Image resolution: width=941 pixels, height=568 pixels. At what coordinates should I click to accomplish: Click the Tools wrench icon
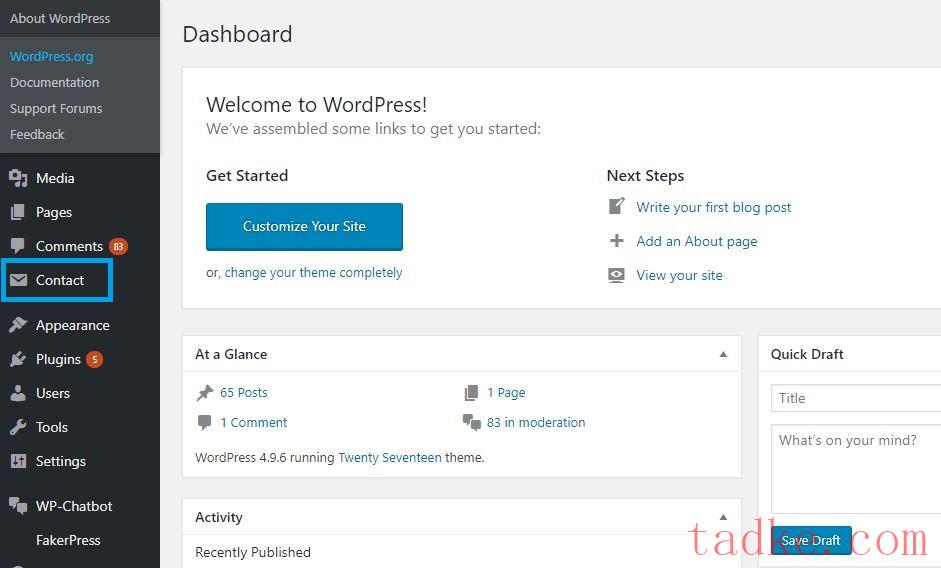pos(18,427)
